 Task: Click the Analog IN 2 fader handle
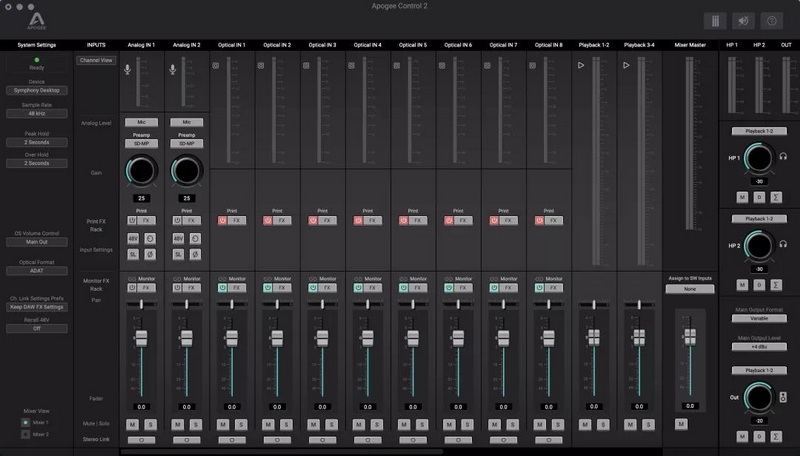(x=187, y=338)
